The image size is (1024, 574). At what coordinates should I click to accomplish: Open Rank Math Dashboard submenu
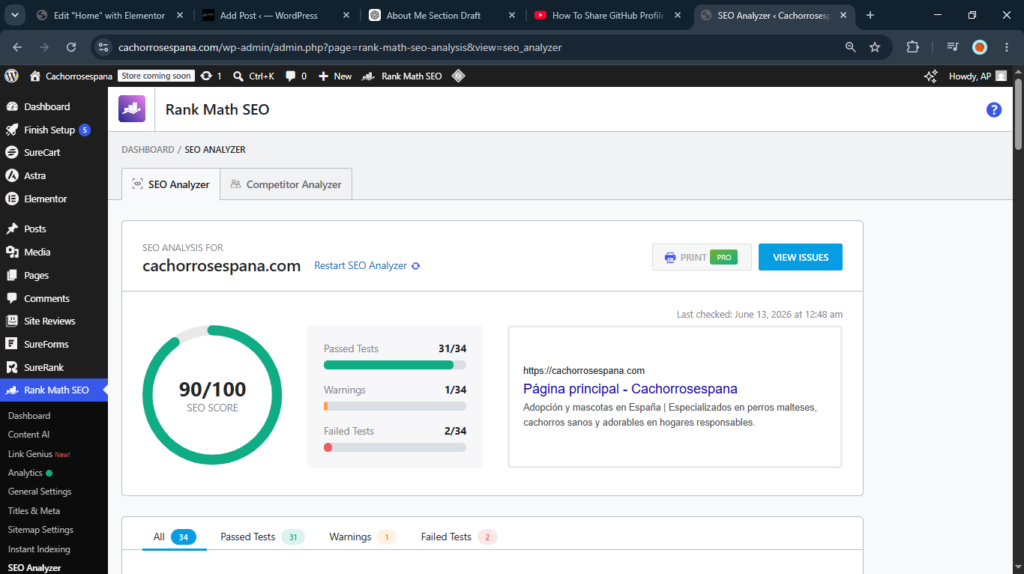click(29, 415)
